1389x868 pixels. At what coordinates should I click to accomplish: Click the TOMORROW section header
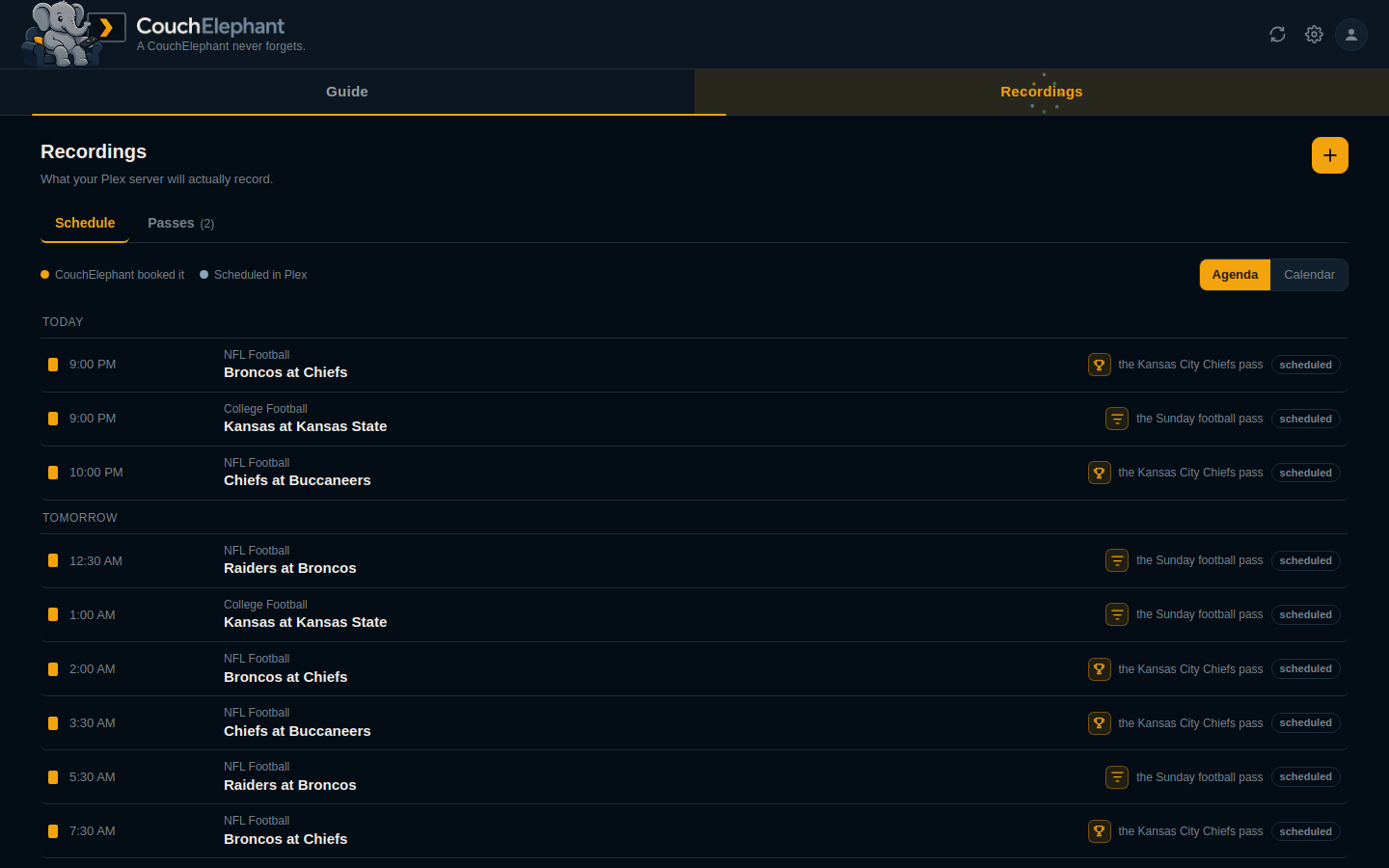point(80,518)
